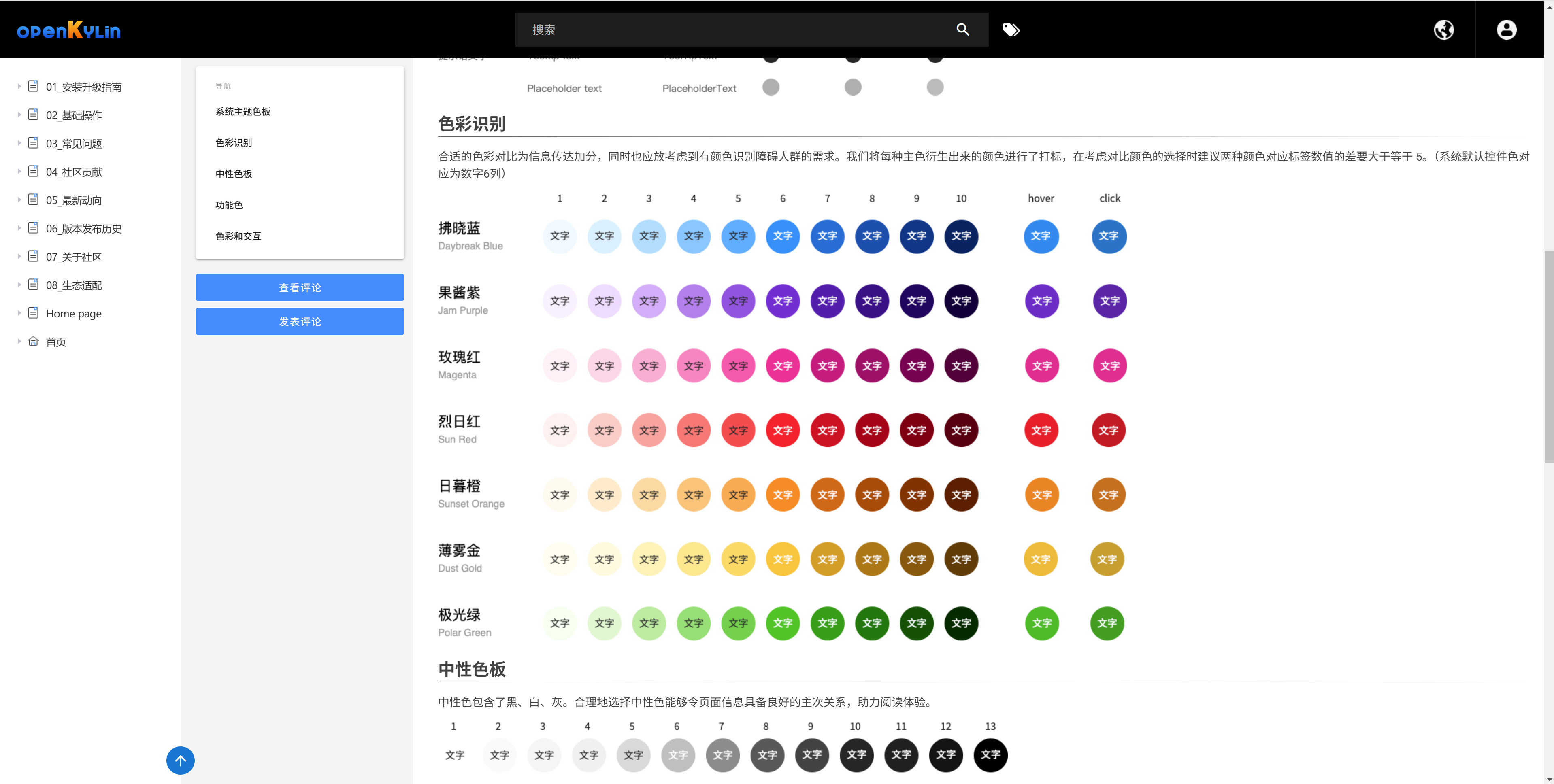Expand the 08_生态适配 tree arrow

click(x=19, y=285)
